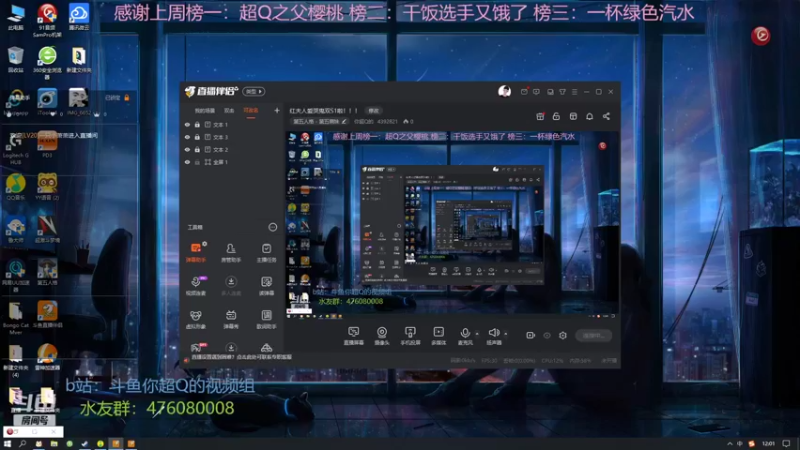Expand the microphone options arrow
800x450 pixels.
[477, 334]
